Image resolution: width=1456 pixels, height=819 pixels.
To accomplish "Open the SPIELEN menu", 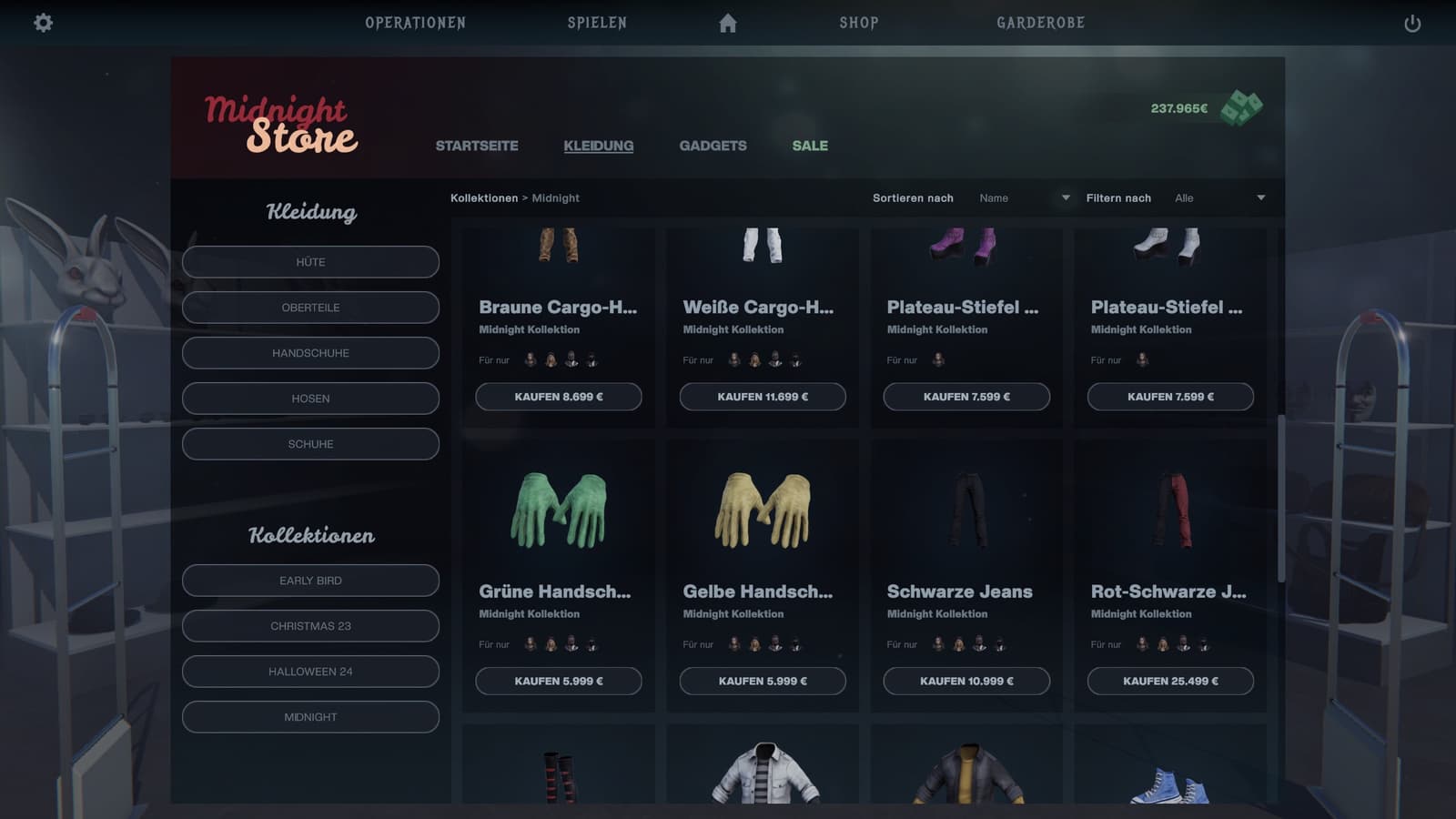I will [x=597, y=23].
